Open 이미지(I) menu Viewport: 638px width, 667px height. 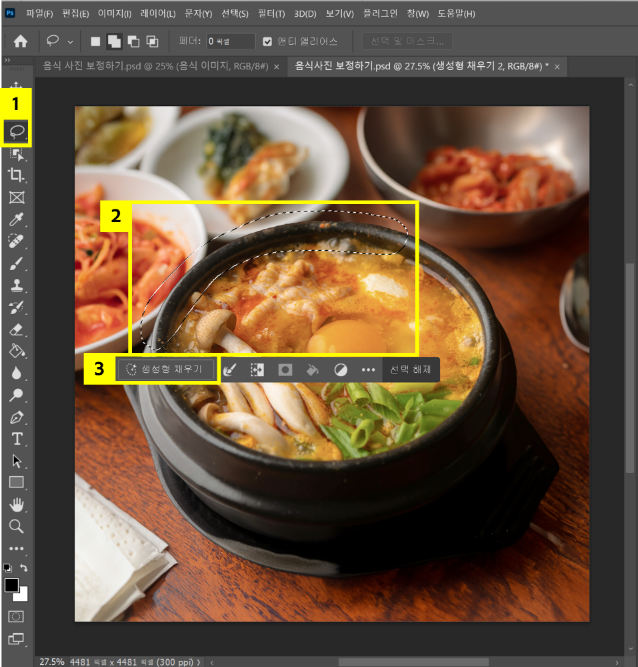coord(114,14)
